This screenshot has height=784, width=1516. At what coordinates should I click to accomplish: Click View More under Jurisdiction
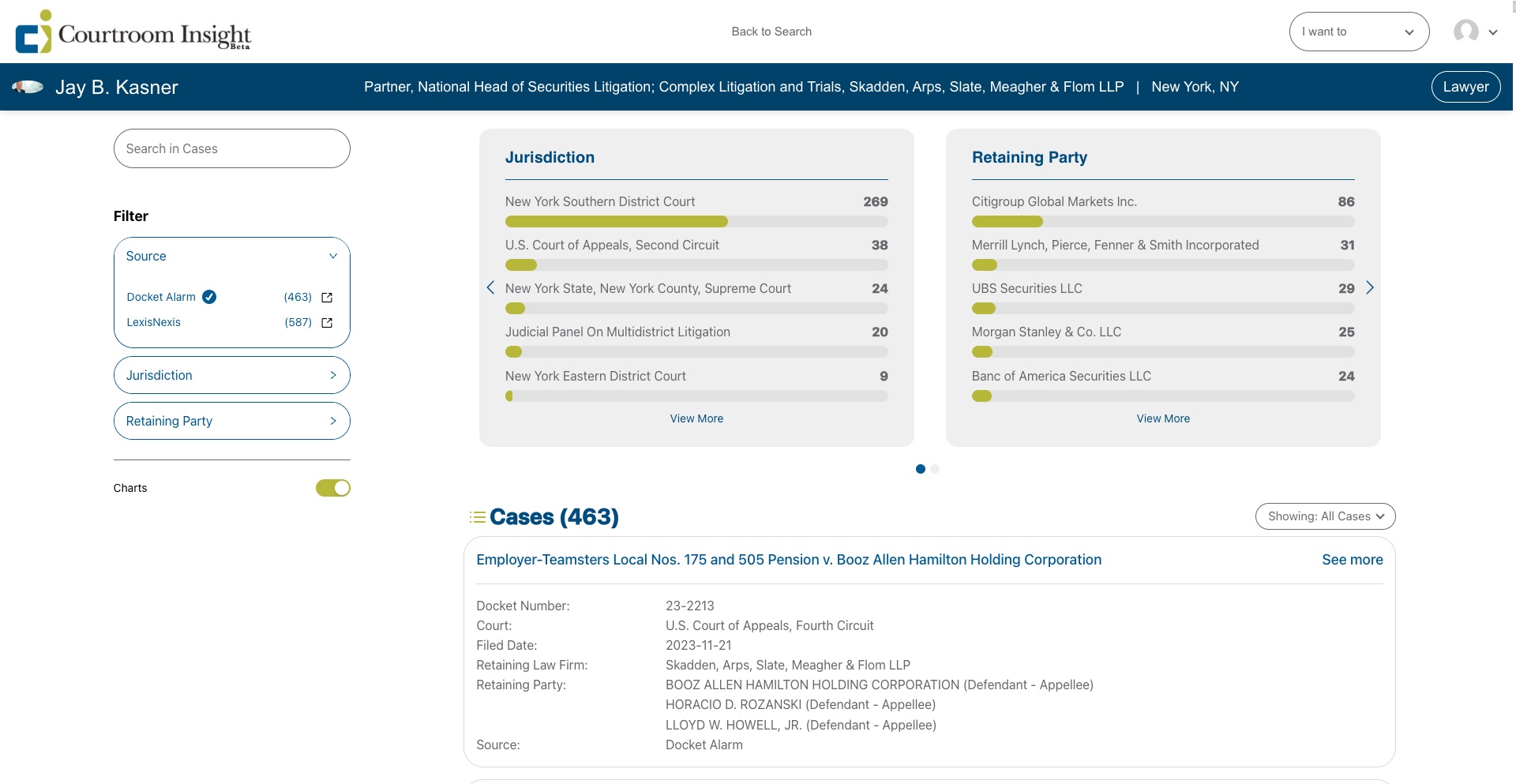[696, 418]
